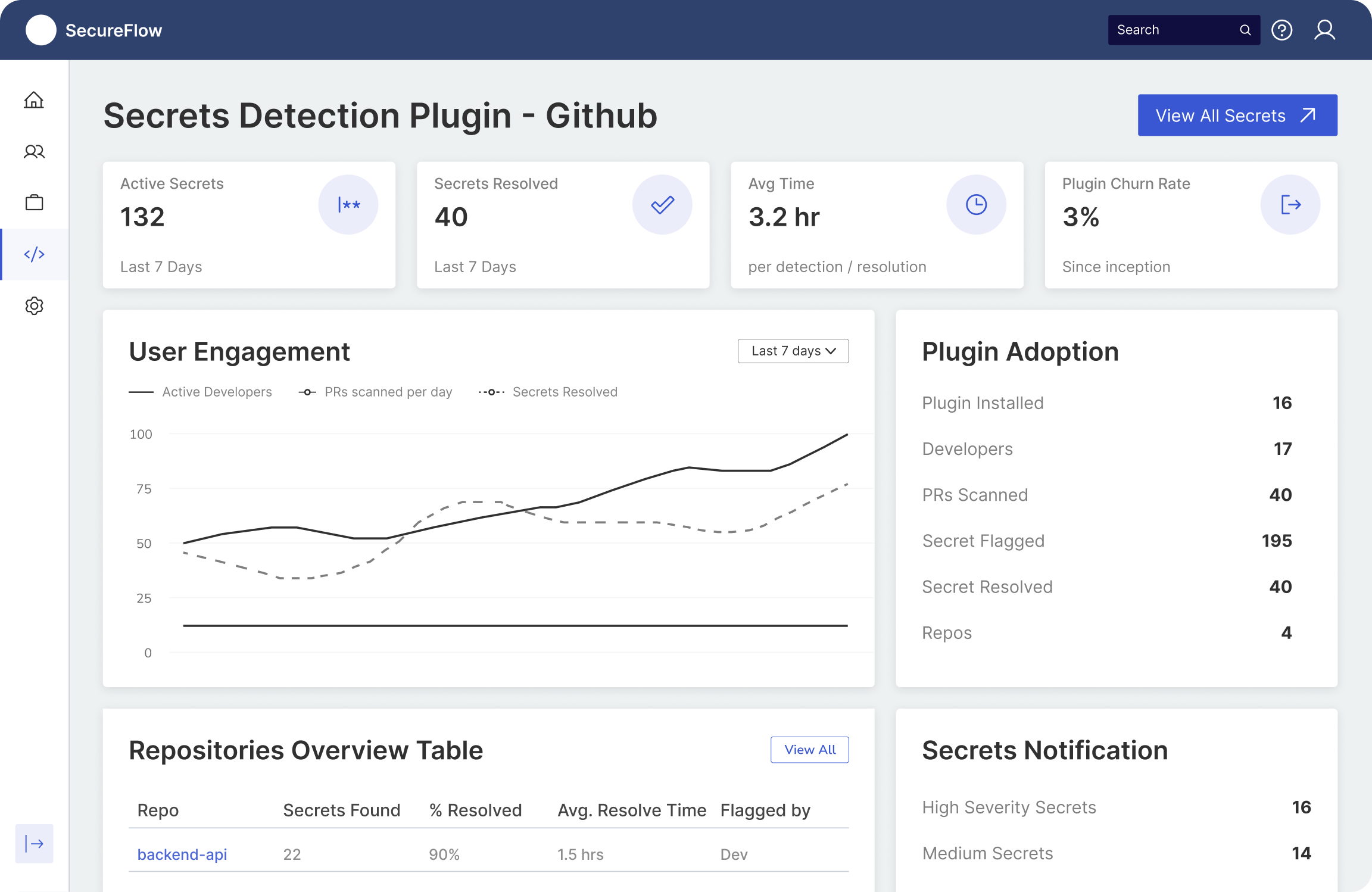Image resolution: width=1372 pixels, height=892 pixels.
Task: Select the code plugin icon in sidebar
Action: point(34,254)
